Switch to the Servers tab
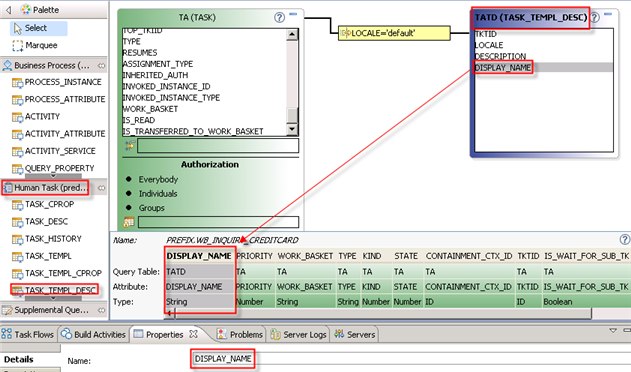The image size is (631, 372). pos(355,335)
